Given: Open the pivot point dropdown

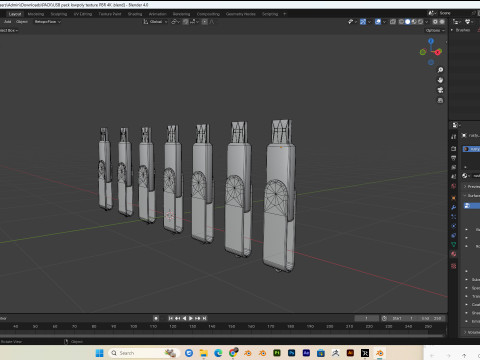Looking at the screenshot, I should pos(176,22).
